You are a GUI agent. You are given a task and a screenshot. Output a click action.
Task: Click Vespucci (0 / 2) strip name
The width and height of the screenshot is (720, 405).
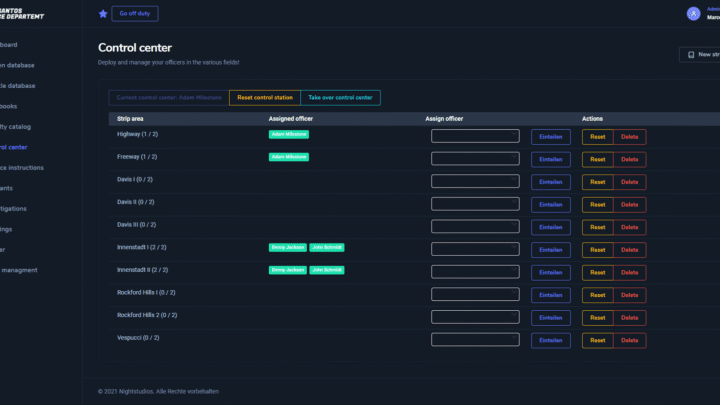click(138, 338)
